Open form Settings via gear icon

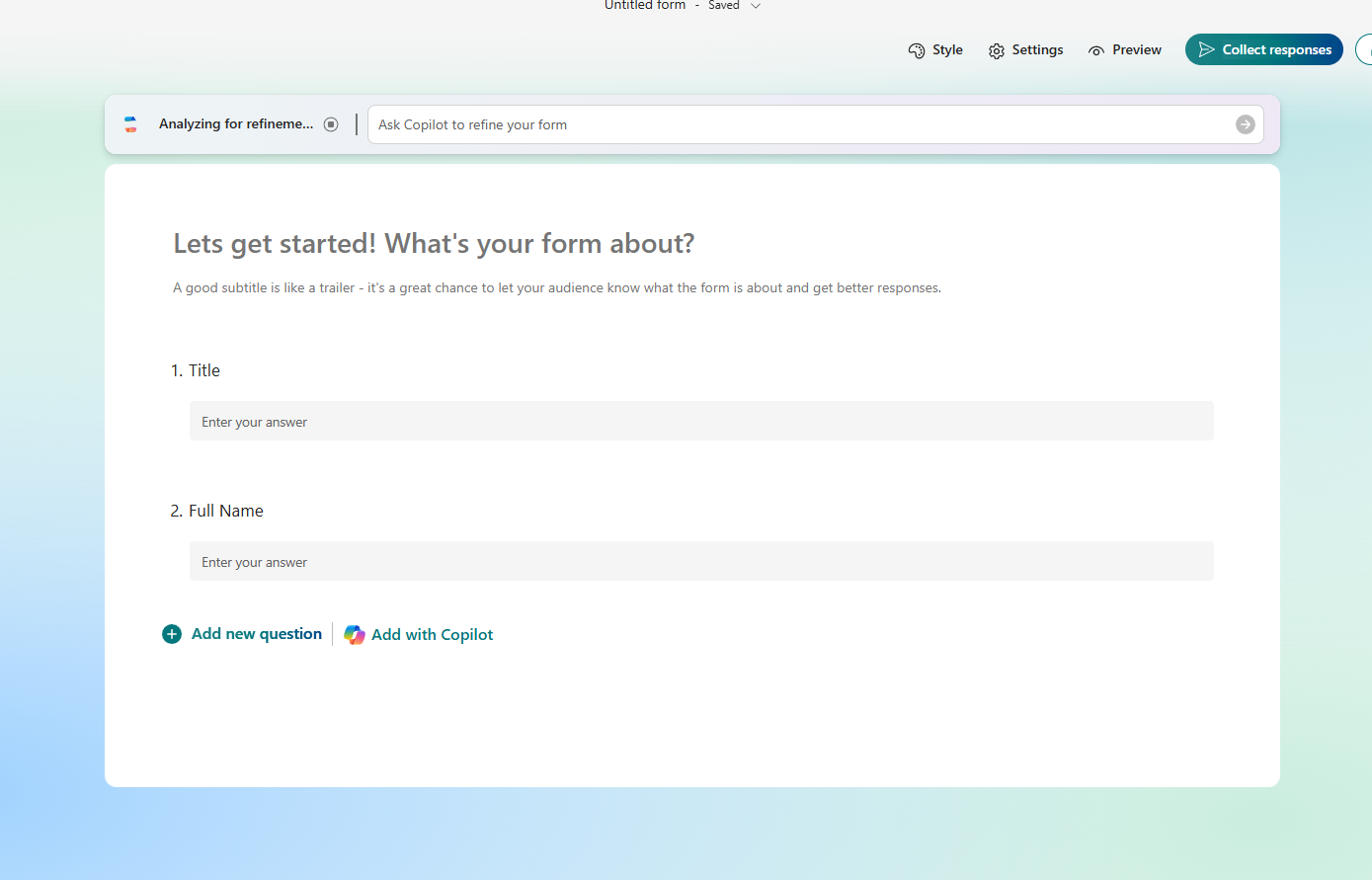point(997,50)
